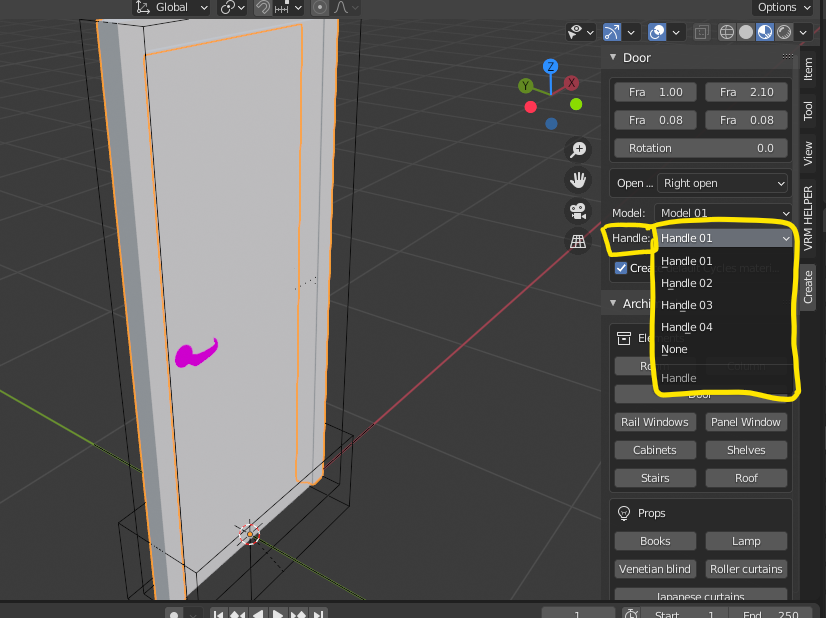Open overlays options dropdown arrow

pyautogui.click(x=676, y=32)
